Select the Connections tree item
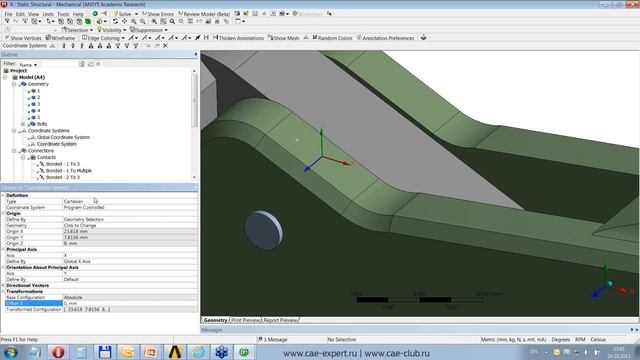This screenshot has height=360, width=640. coord(40,151)
